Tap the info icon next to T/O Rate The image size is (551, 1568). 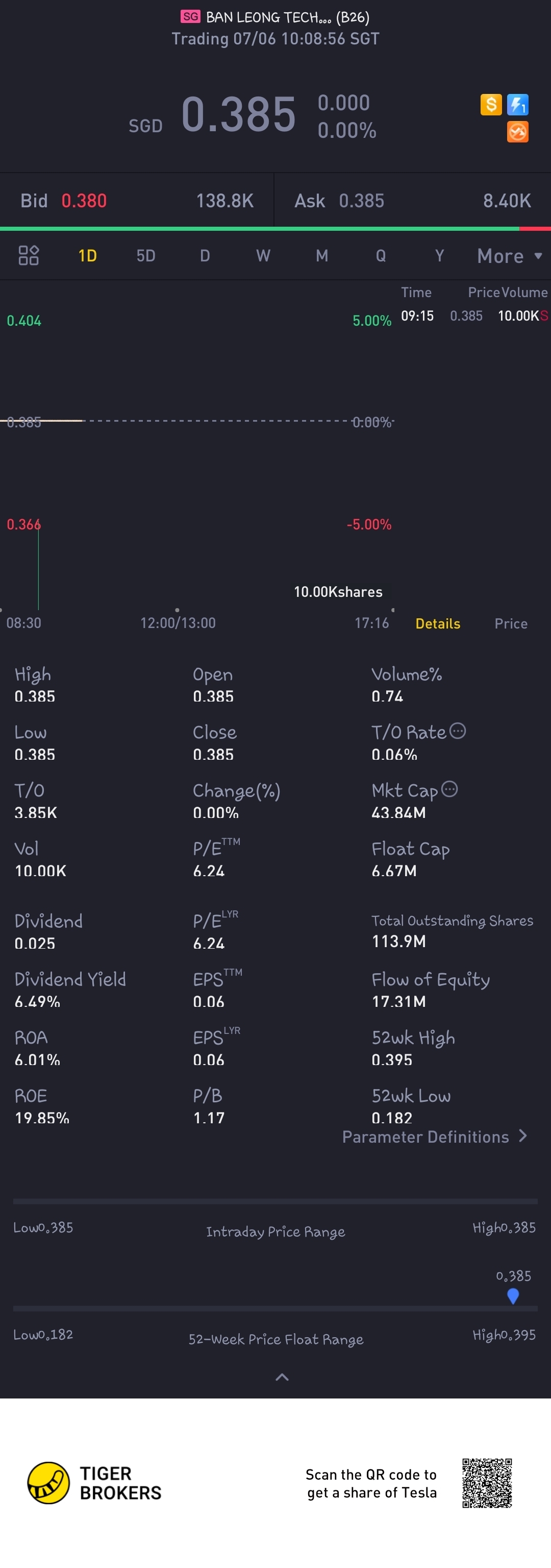pos(458,731)
